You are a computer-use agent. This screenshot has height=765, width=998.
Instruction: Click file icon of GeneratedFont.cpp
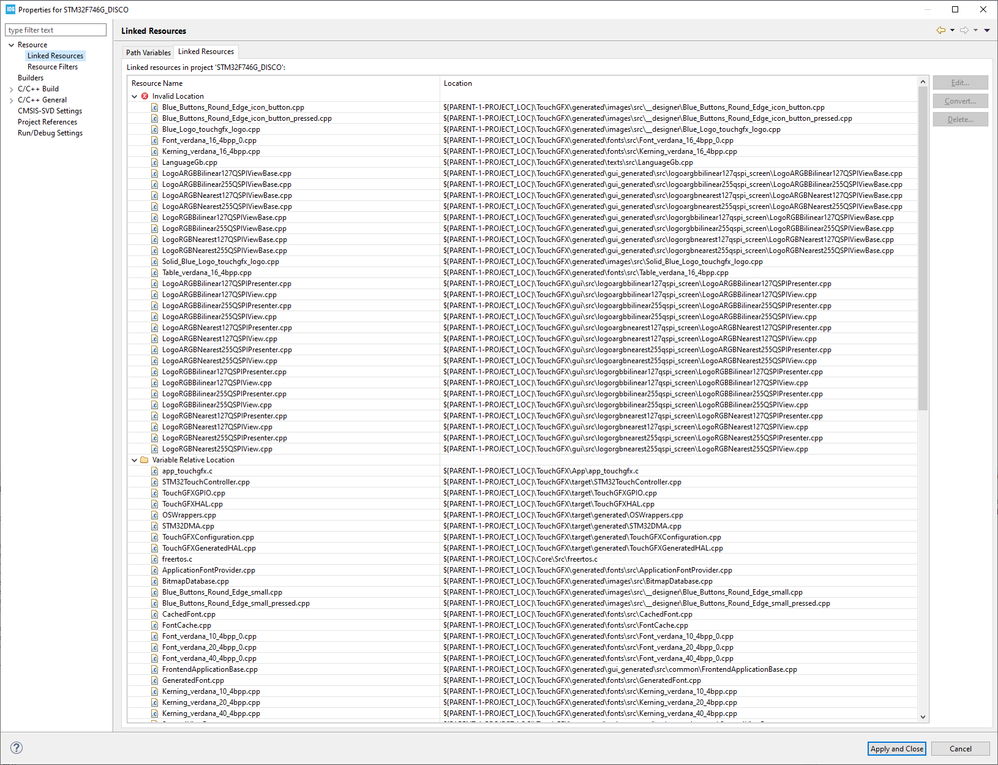coord(155,680)
